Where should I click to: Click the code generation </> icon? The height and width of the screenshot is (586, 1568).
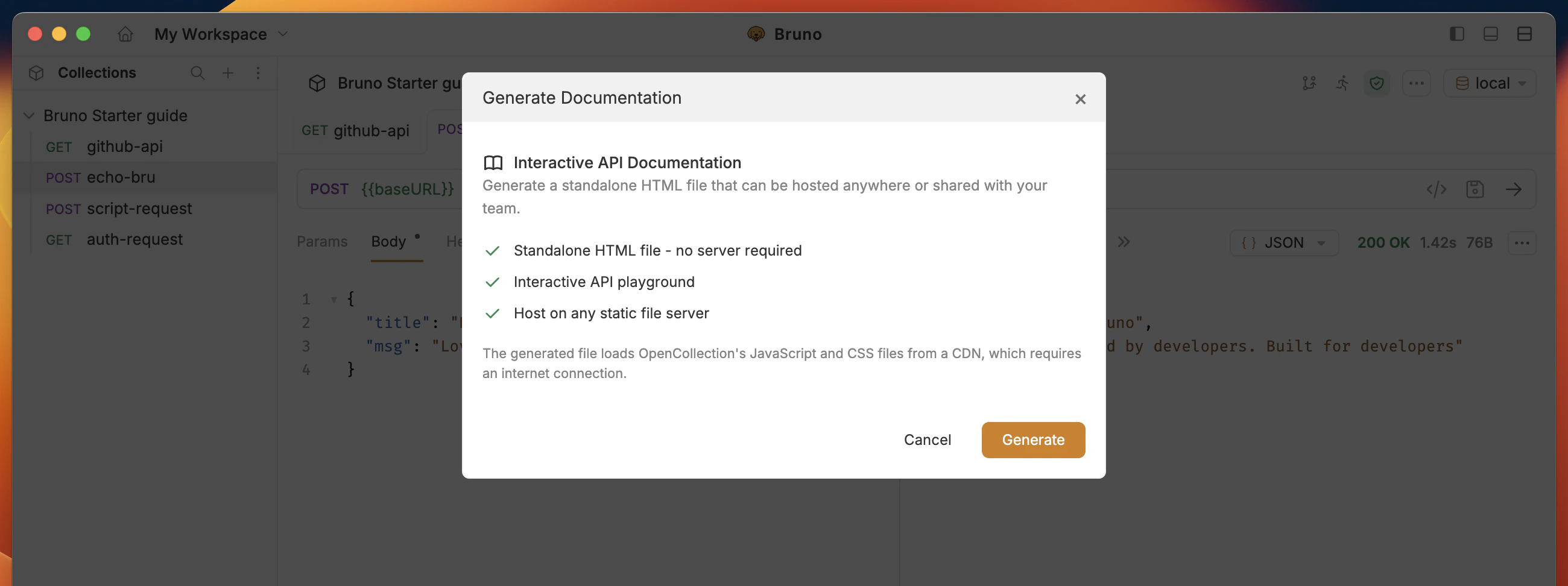pos(1438,189)
